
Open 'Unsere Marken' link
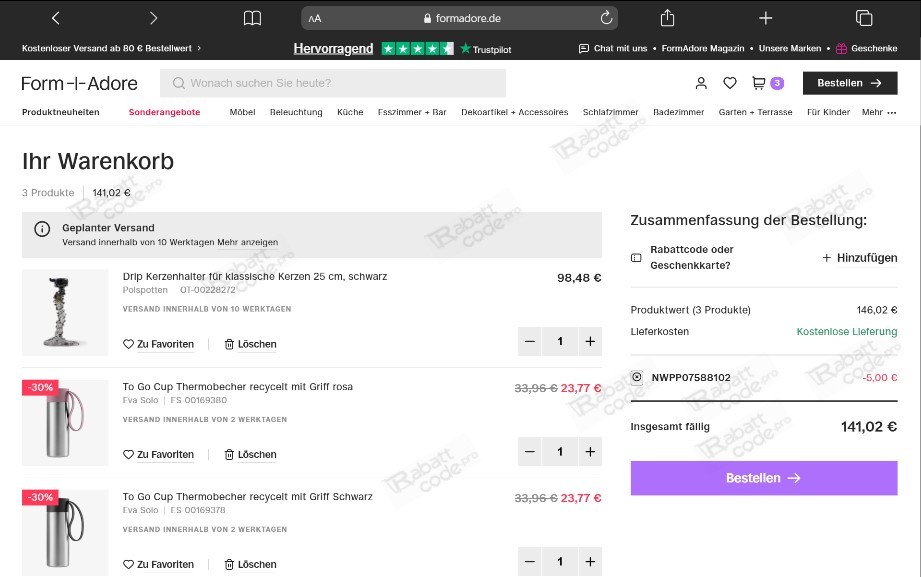tap(789, 48)
